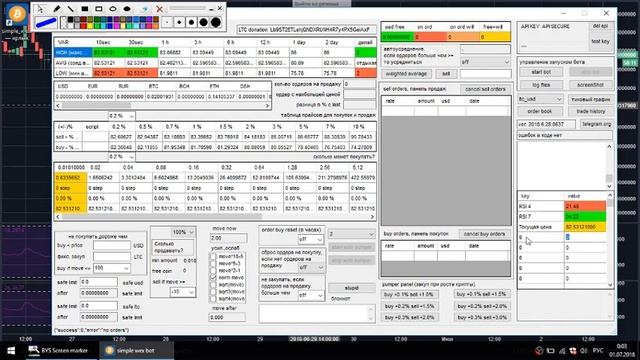Enable the sqrt(move) checkbox
Viewport: 640px width, 360px height.
pos(213,284)
